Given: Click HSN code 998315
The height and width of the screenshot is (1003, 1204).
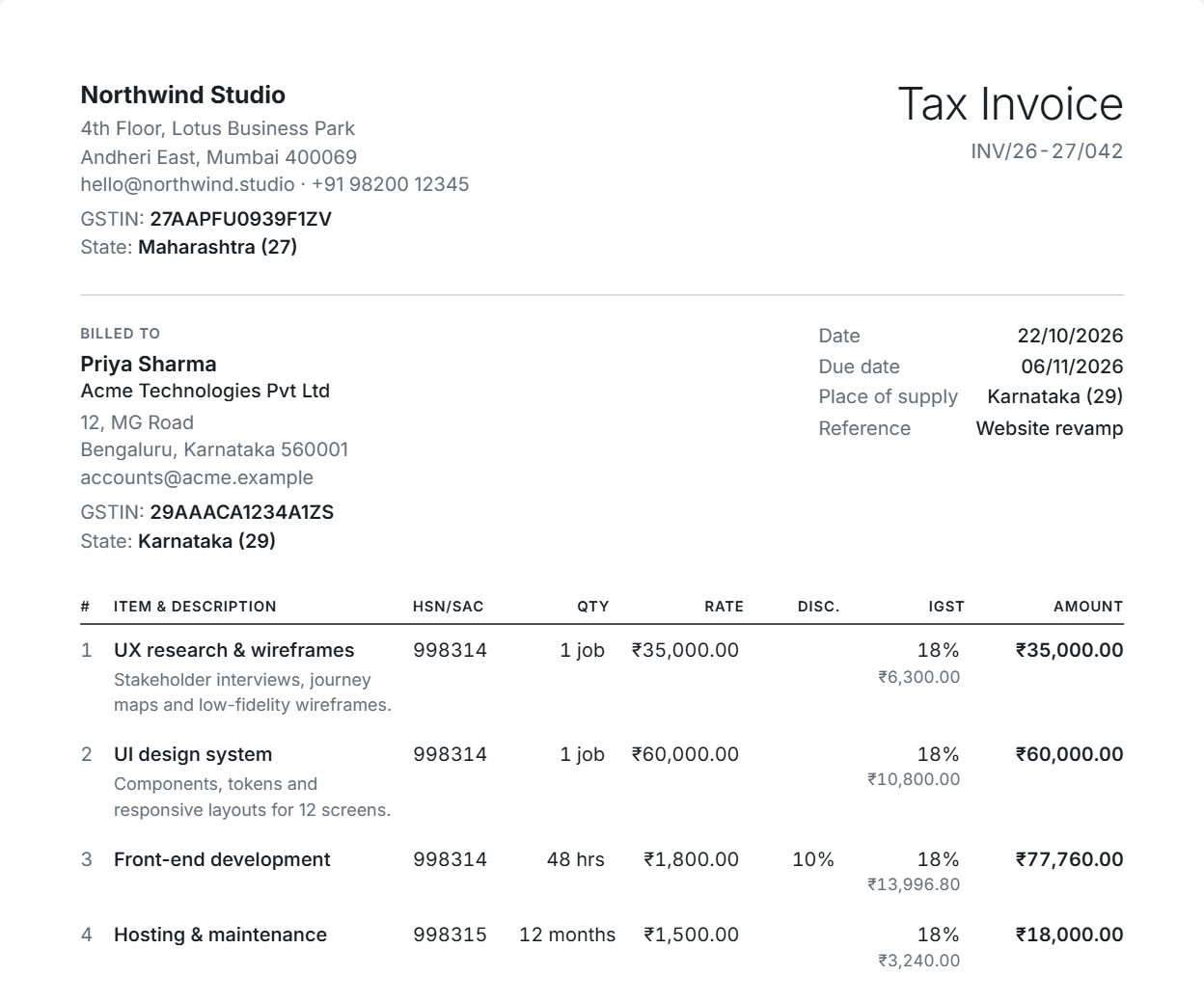Looking at the screenshot, I should click(451, 935).
